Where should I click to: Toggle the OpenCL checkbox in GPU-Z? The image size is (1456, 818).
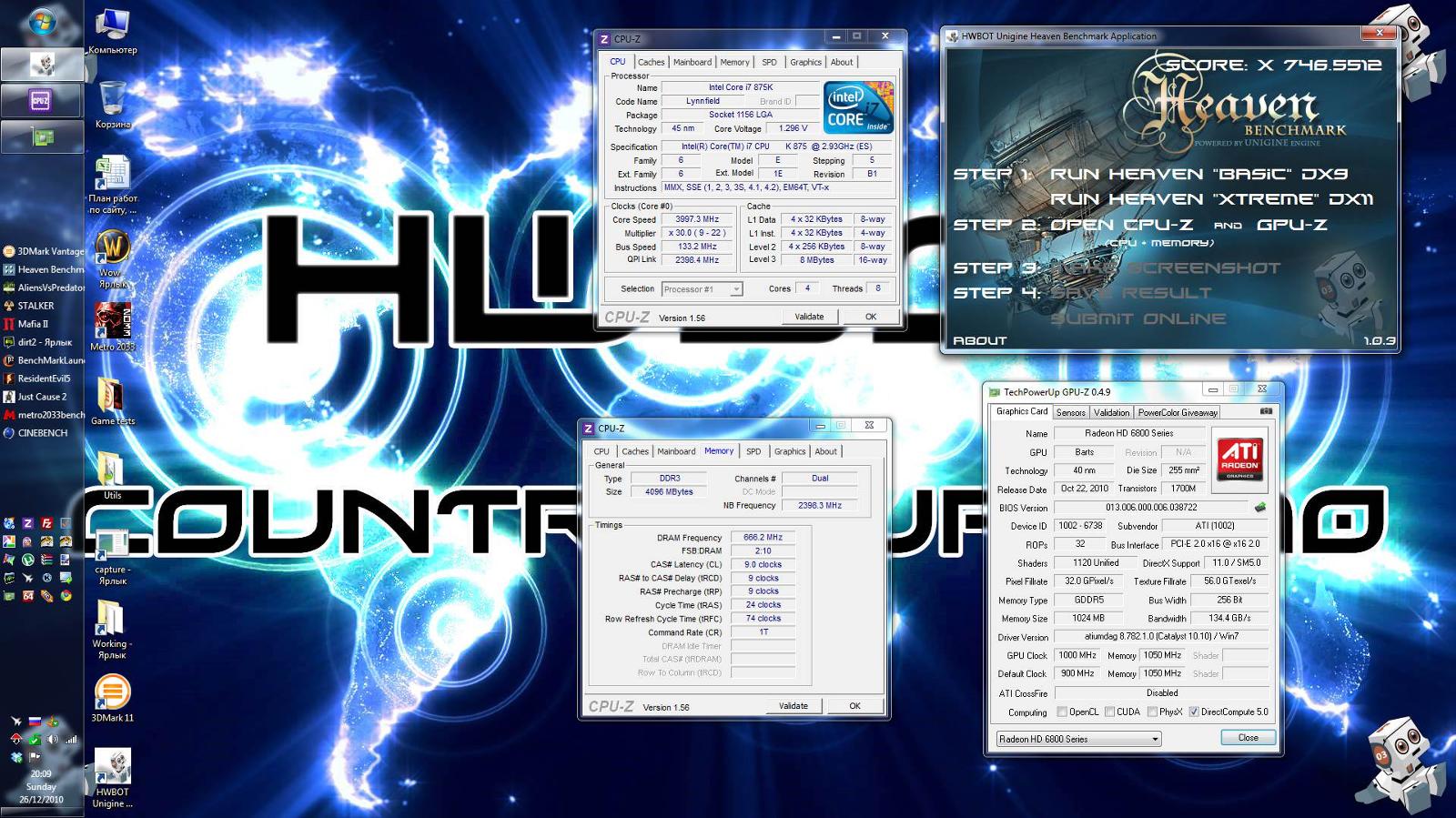tap(1061, 712)
